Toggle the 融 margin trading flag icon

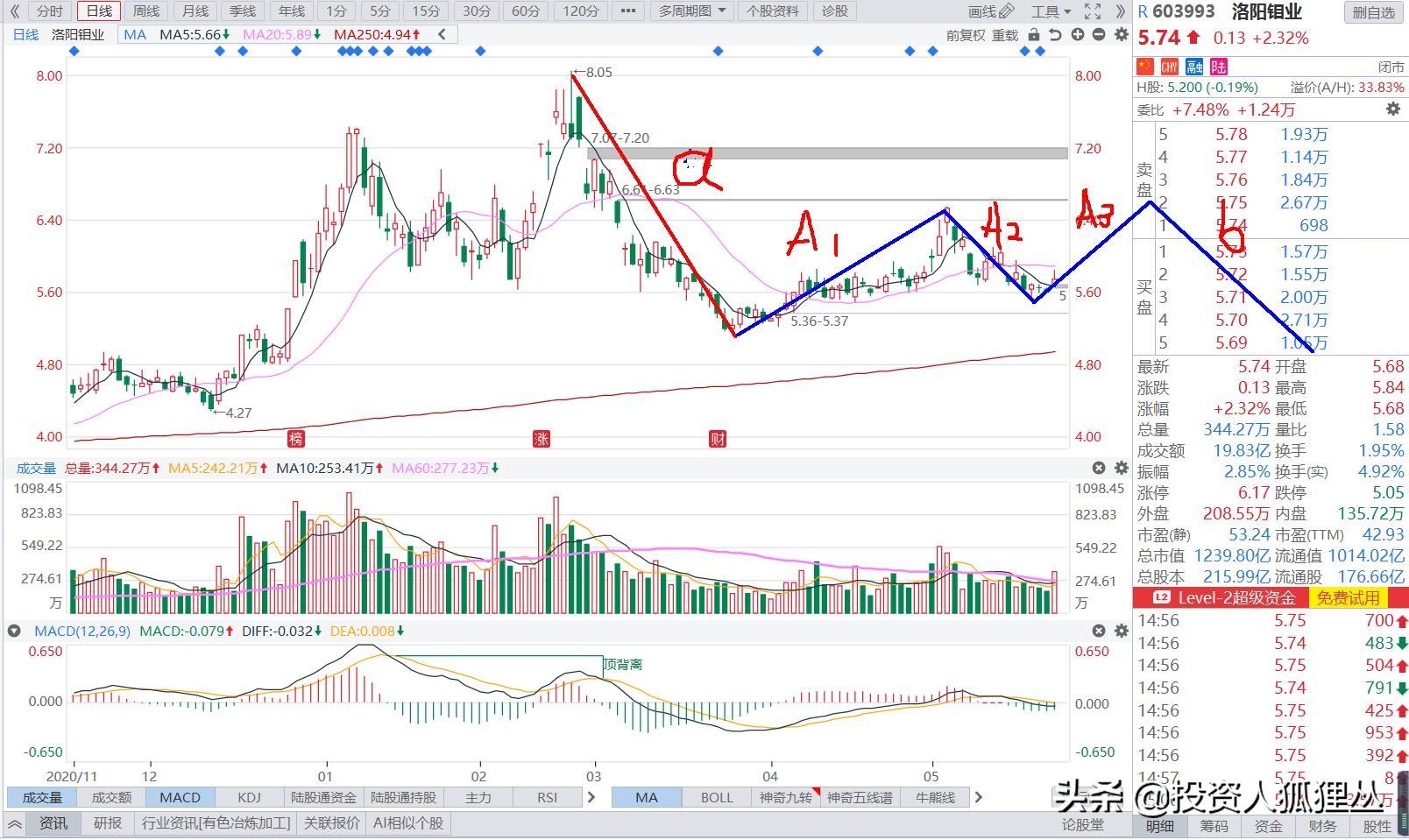point(1193,67)
